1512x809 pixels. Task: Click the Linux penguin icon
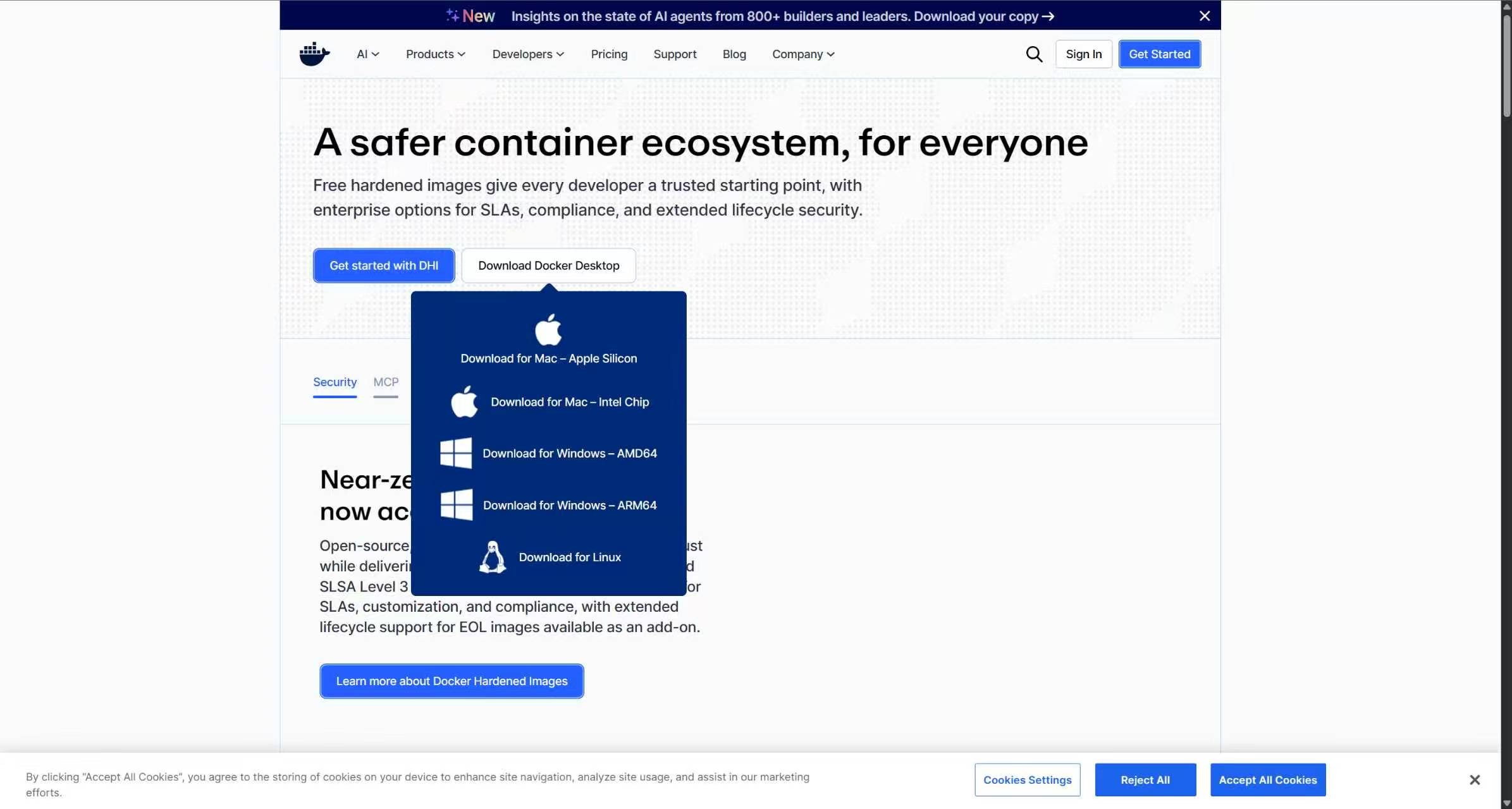tap(493, 557)
